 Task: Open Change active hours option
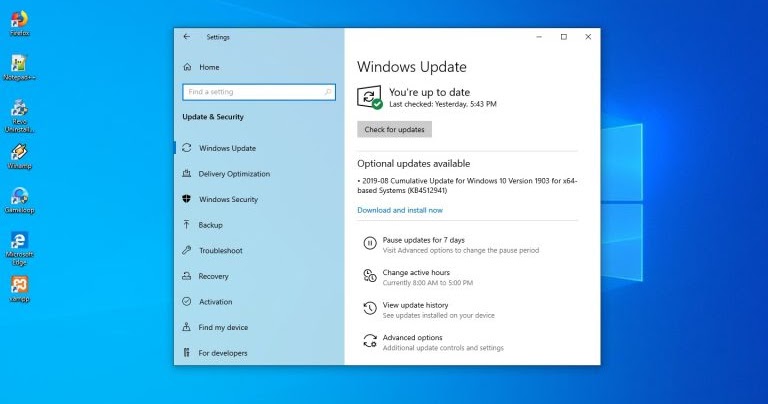click(x=416, y=272)
